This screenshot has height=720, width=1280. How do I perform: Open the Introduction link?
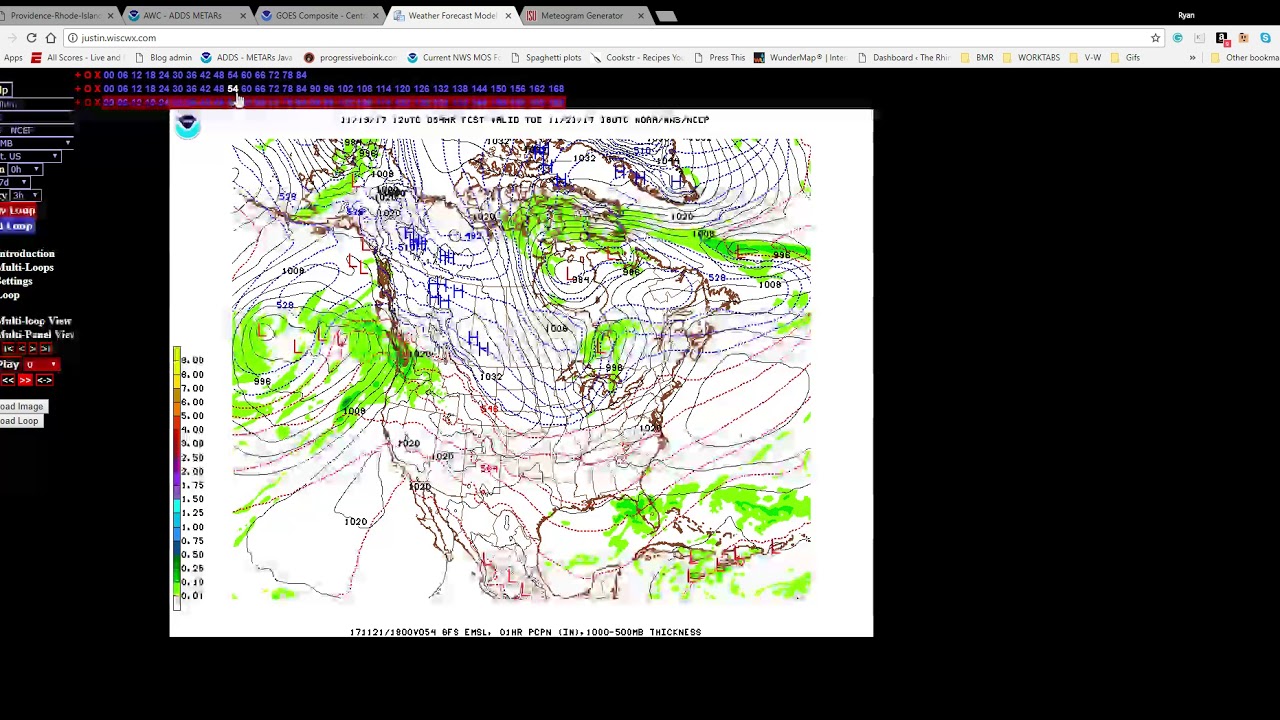(27, 253)
